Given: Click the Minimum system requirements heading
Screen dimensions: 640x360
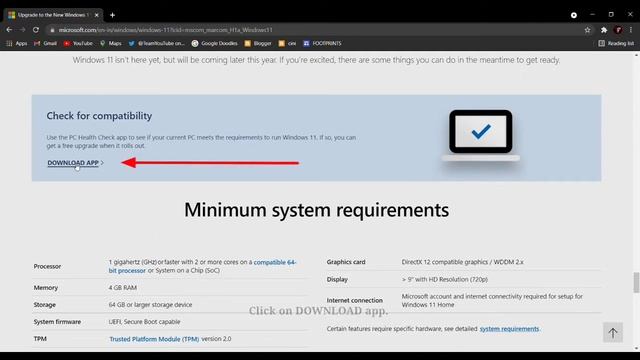Looking at the screenshot, I should click(x=316, y=210).
